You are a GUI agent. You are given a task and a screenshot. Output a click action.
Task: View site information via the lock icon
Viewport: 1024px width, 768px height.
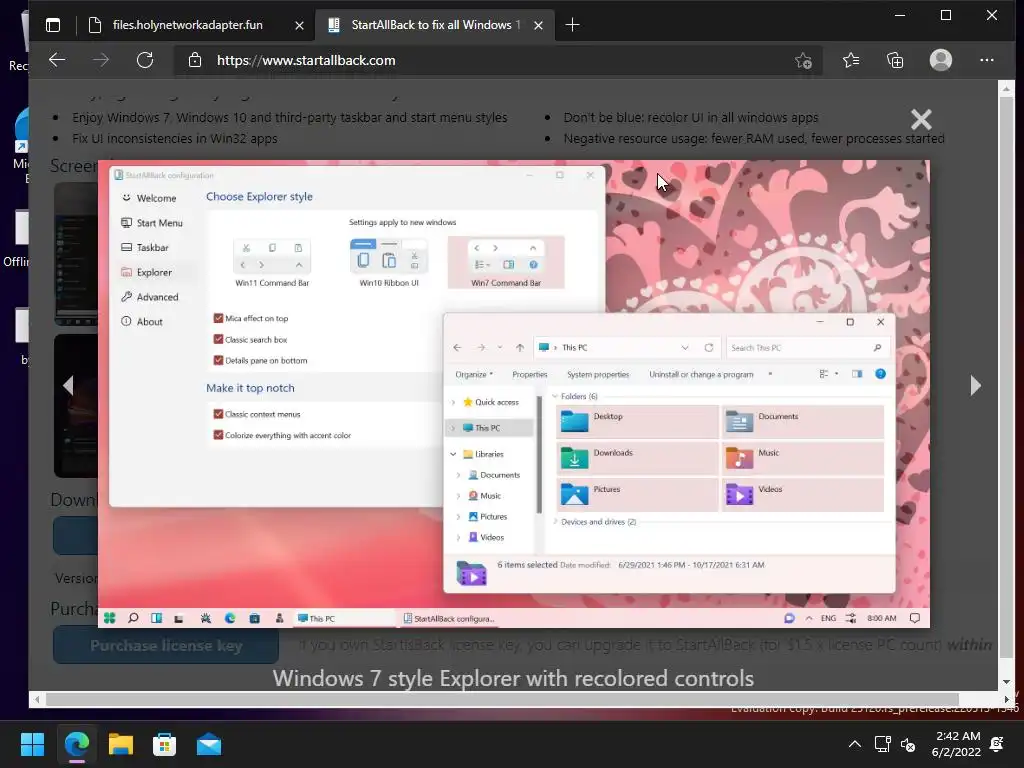[x=195, y=60]
